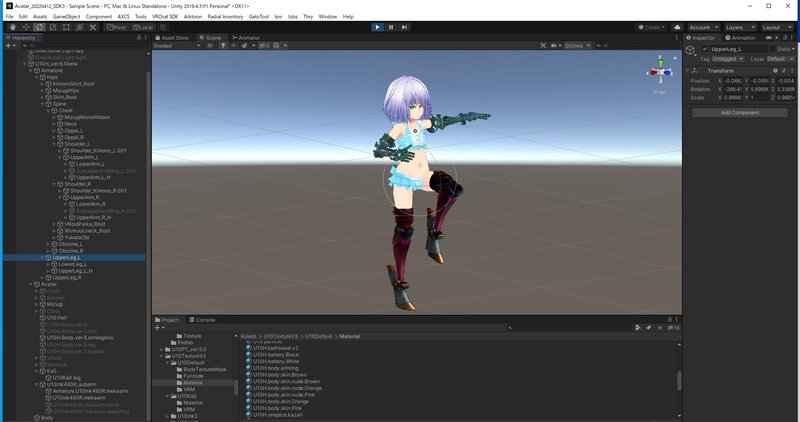Toggle hidden objects visibility count
The width and height of the screenshot is (800, 422).
pos(264,45)
